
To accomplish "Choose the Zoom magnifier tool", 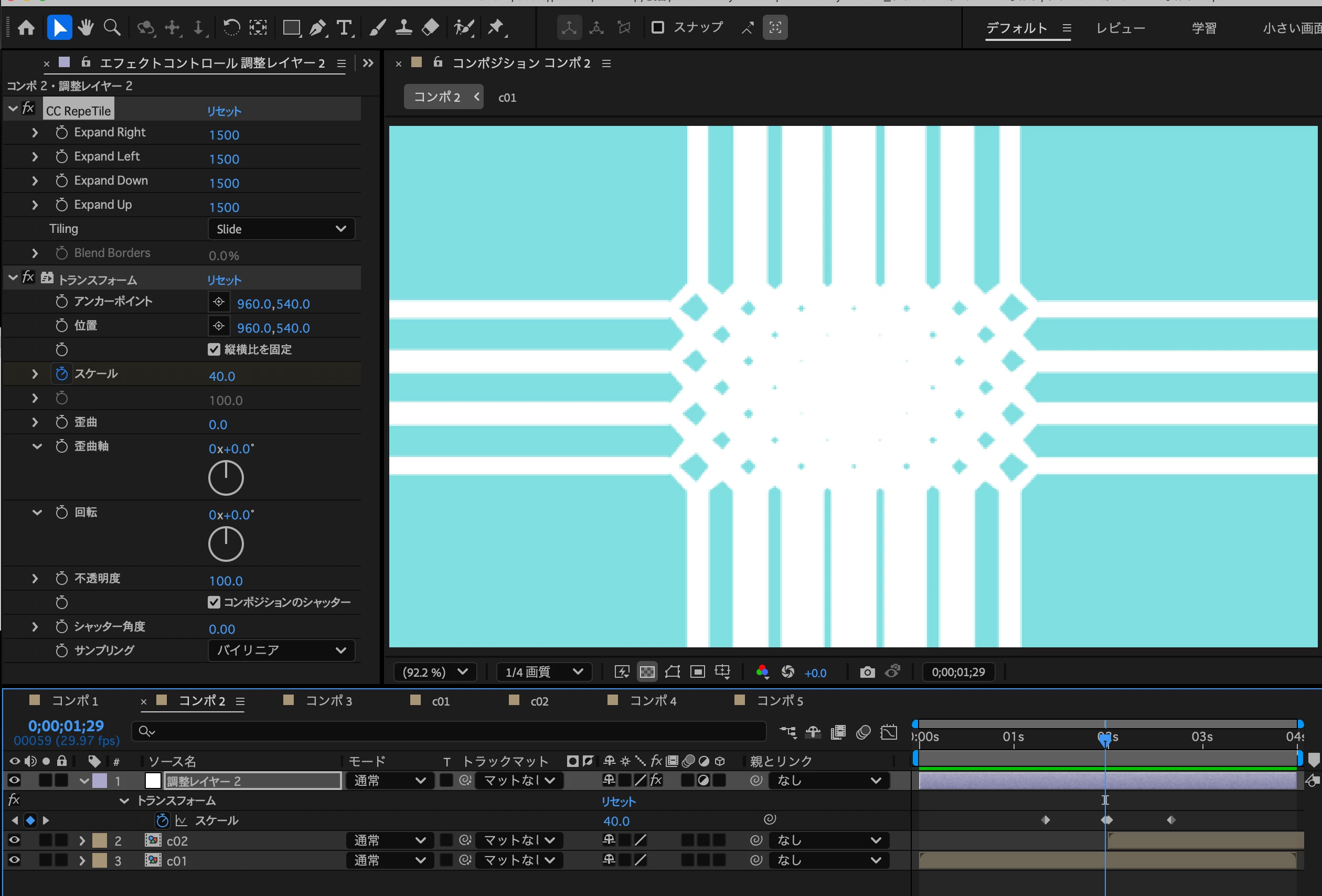I will (112, 27).
